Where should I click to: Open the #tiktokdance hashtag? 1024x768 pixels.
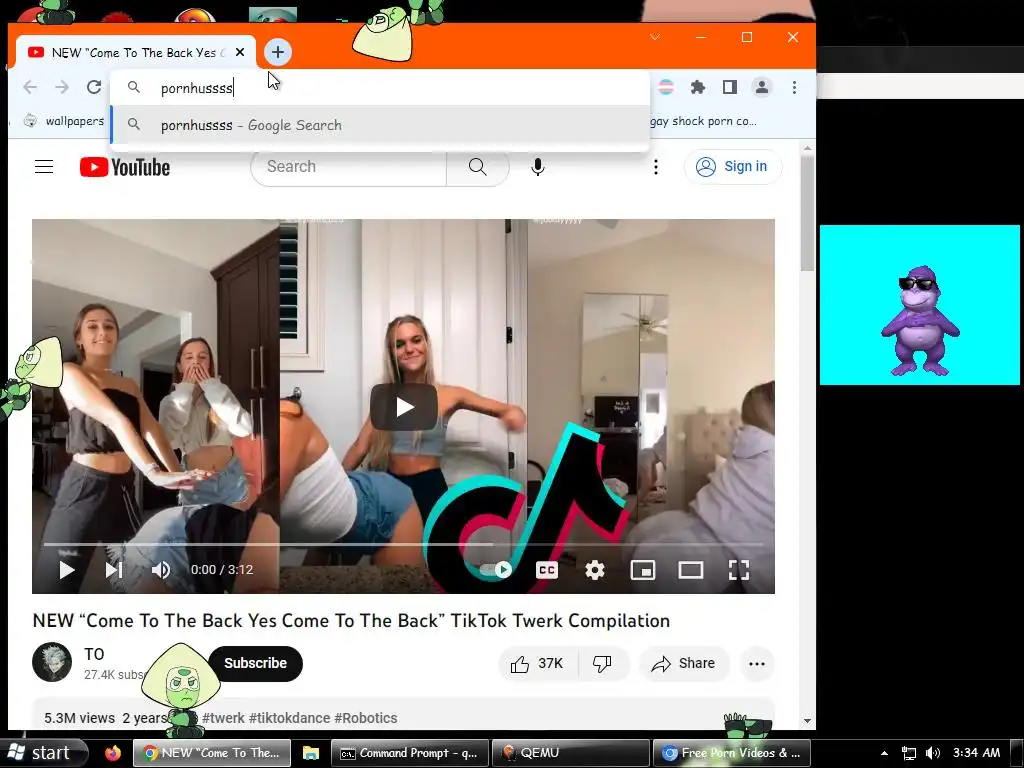[289, 718]
